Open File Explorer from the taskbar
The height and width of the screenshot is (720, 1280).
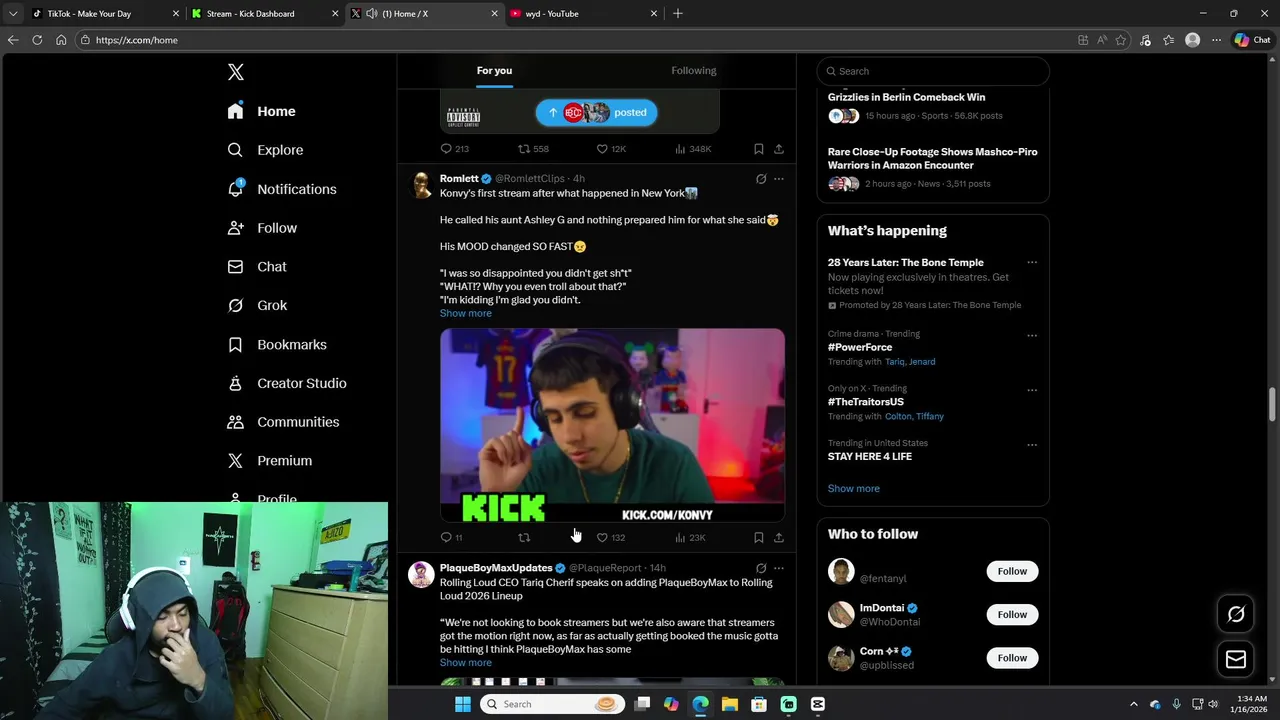point(729,704)
